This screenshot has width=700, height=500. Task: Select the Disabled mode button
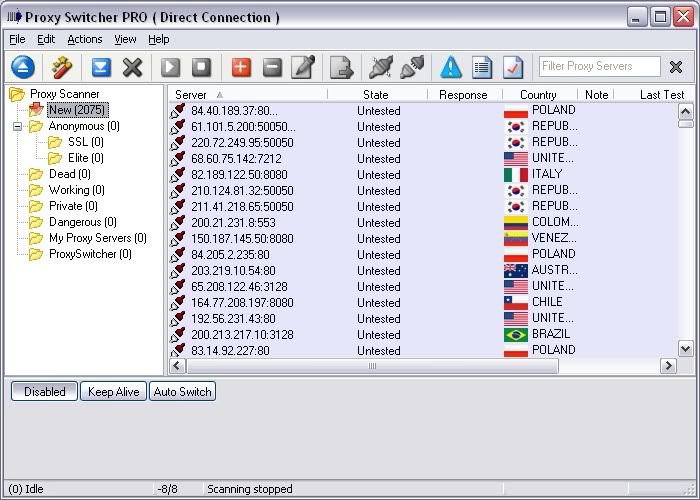pyautogui.click(x=44, y=392)
